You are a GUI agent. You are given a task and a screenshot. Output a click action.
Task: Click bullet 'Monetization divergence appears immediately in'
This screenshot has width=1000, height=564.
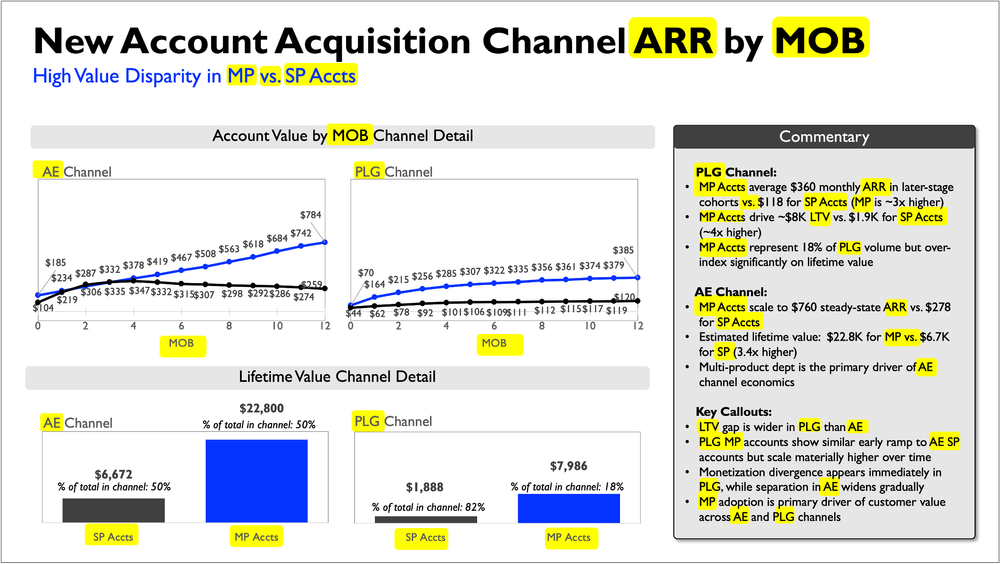[x=820, y=479]
